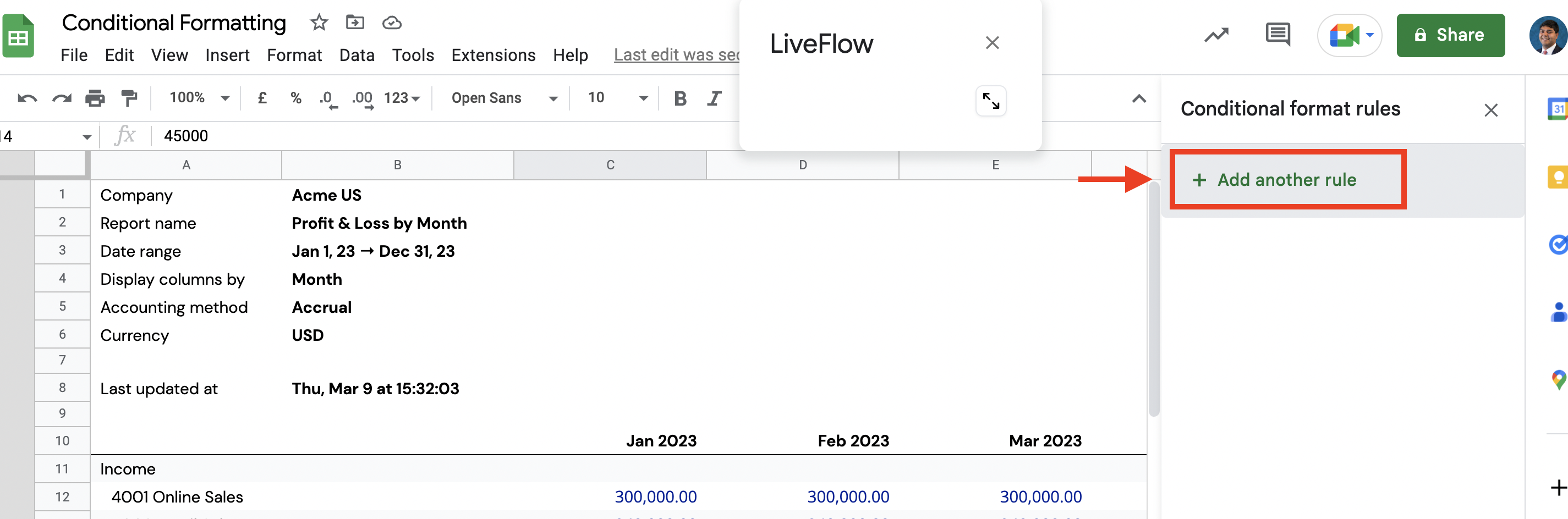The height and width of the screenshot is (519, 1568).
Task: Rename the Conditional Formatting document title
Action: pos(174,23)
